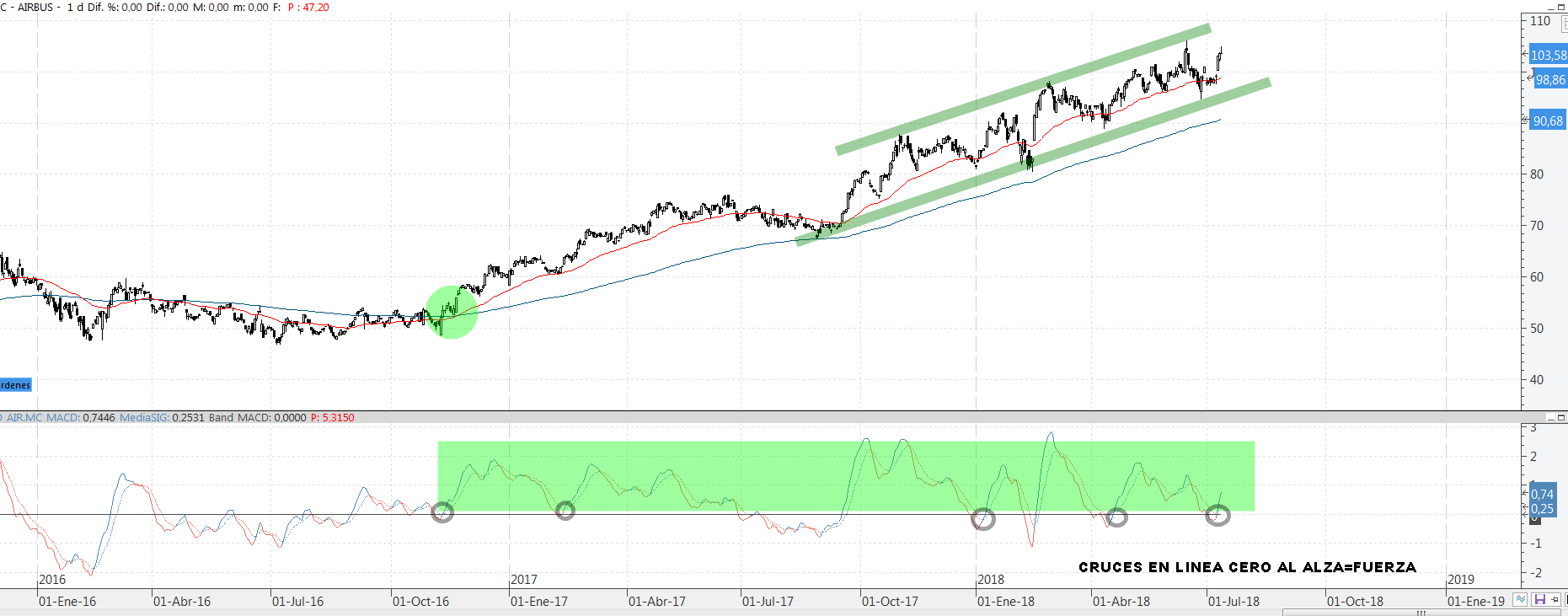Click the pin icon beside save
The height and width of the screenshot is (616, 1568).
[x=1555, y=600]
